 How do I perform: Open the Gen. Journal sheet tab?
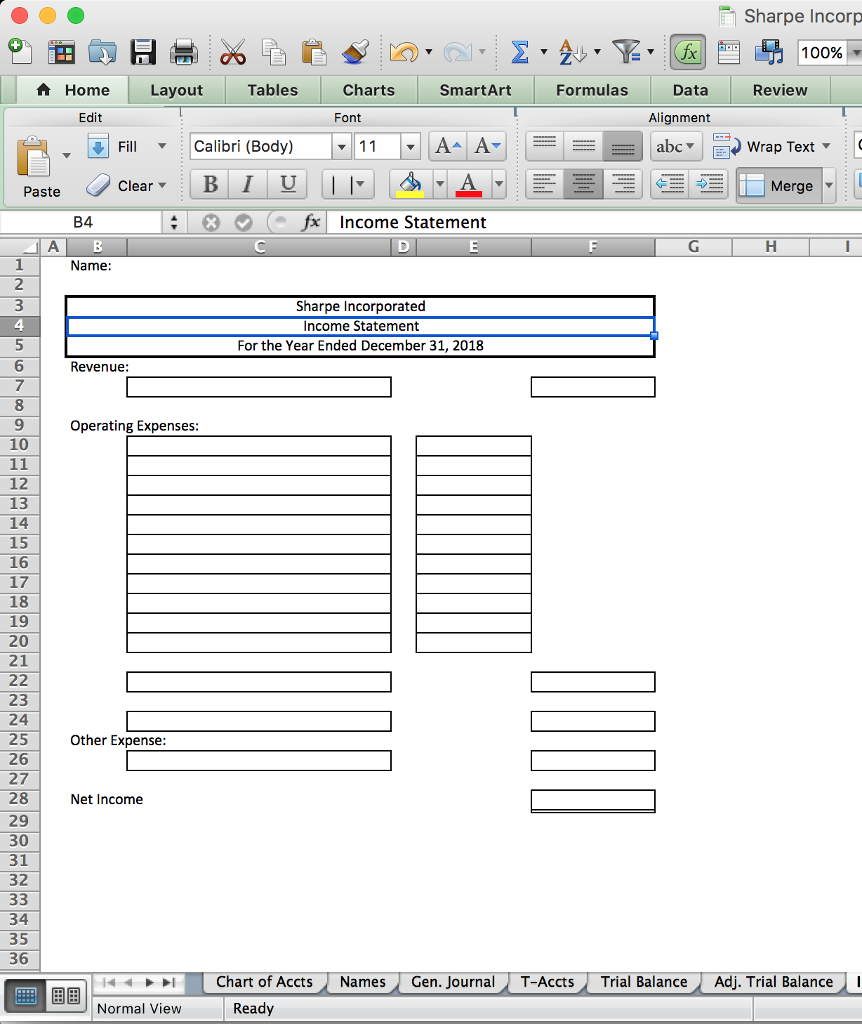click(x=452, y=982)
